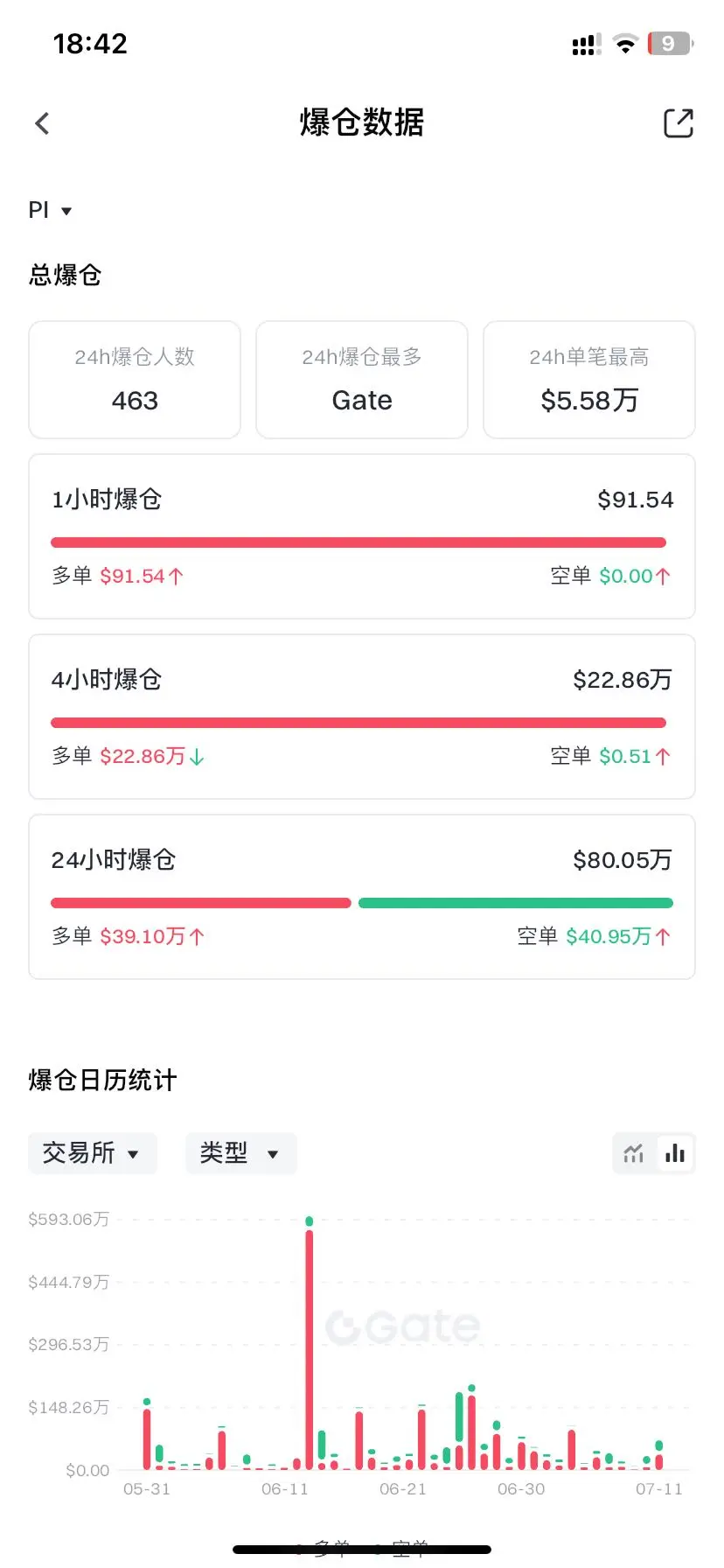Open the 24h爆仓人数 463 card
Viewport: 724px width, 1568px height.
pos(135,380)
